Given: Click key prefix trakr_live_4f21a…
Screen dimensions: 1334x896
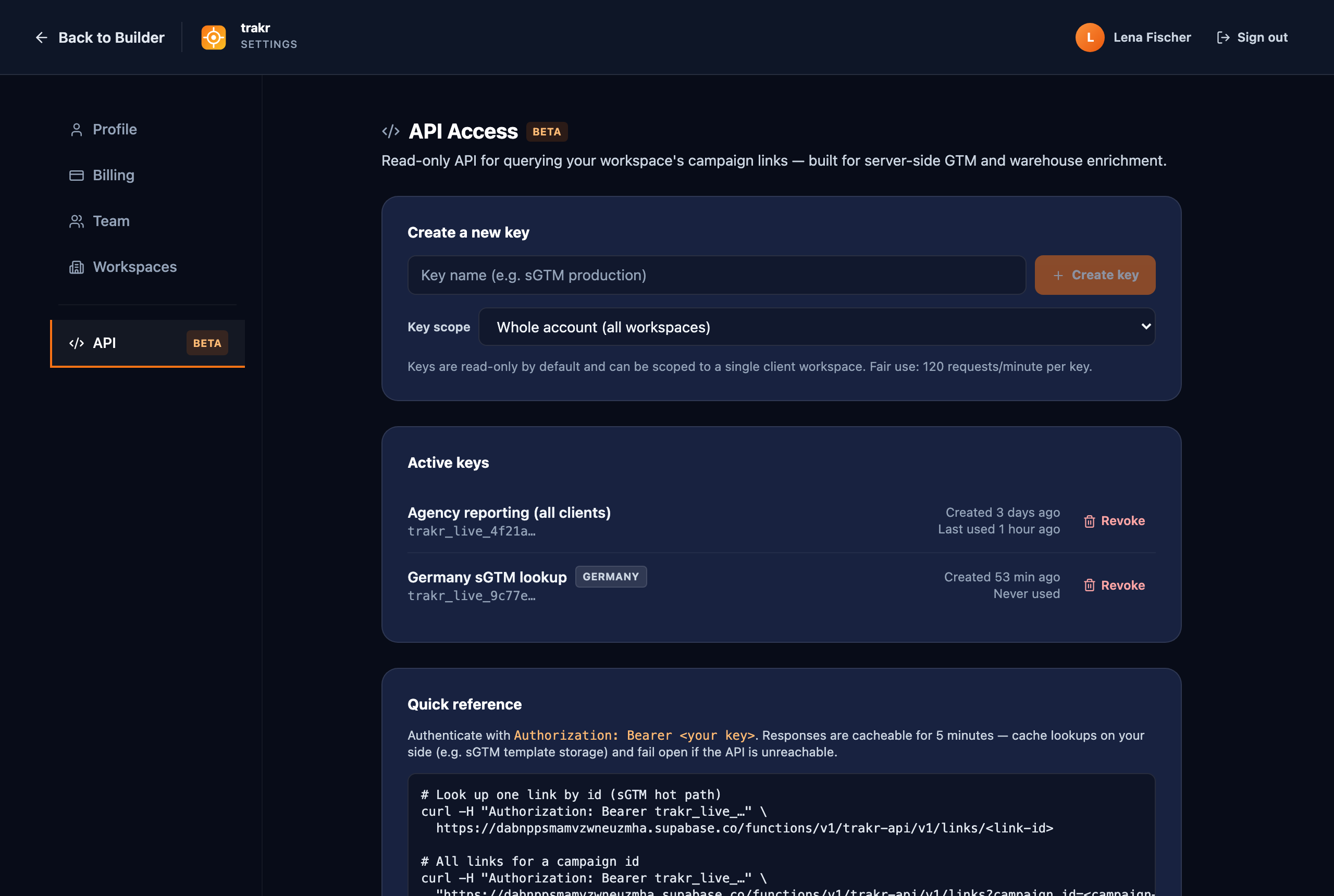Looking at the screenshot, I should (472, 531).
